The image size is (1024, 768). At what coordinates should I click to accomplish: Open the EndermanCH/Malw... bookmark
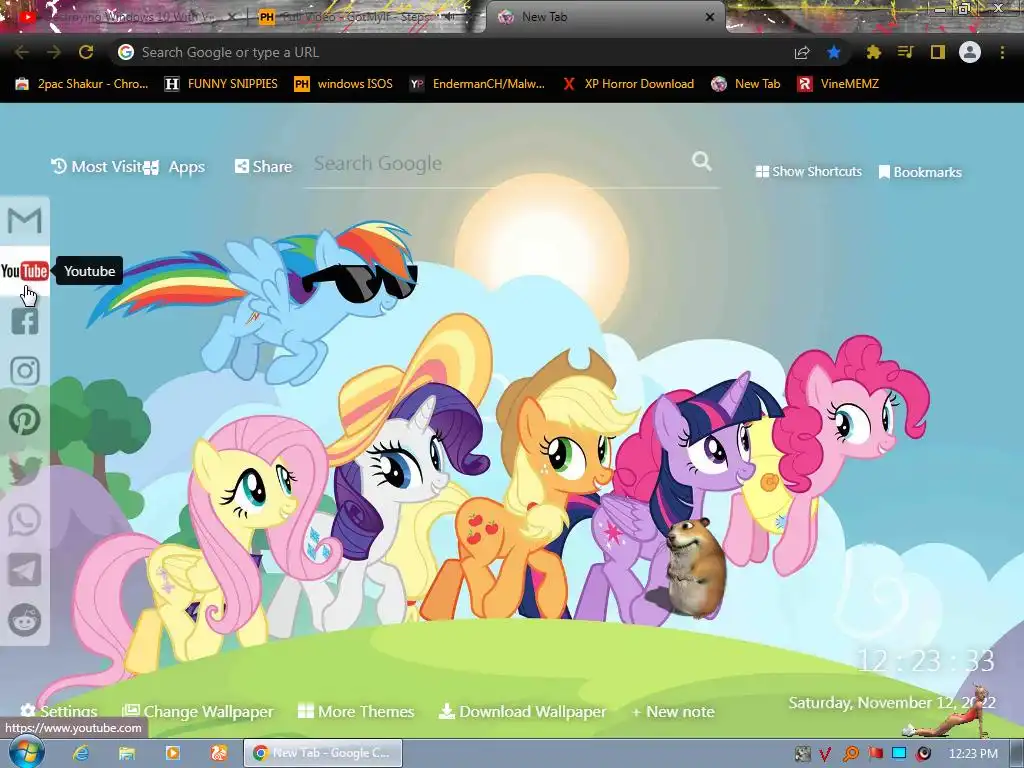click(x=477, y=84)
